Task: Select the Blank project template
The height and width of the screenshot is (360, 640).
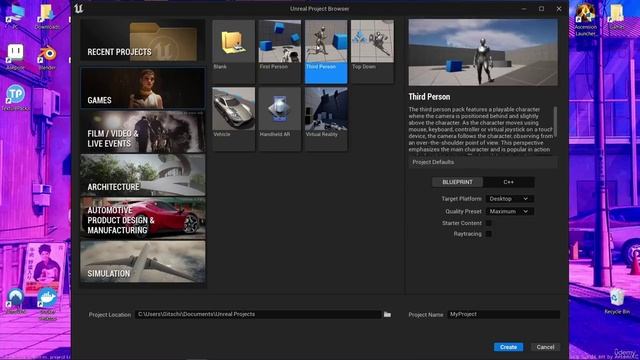Action: click(x=233, y=51)
